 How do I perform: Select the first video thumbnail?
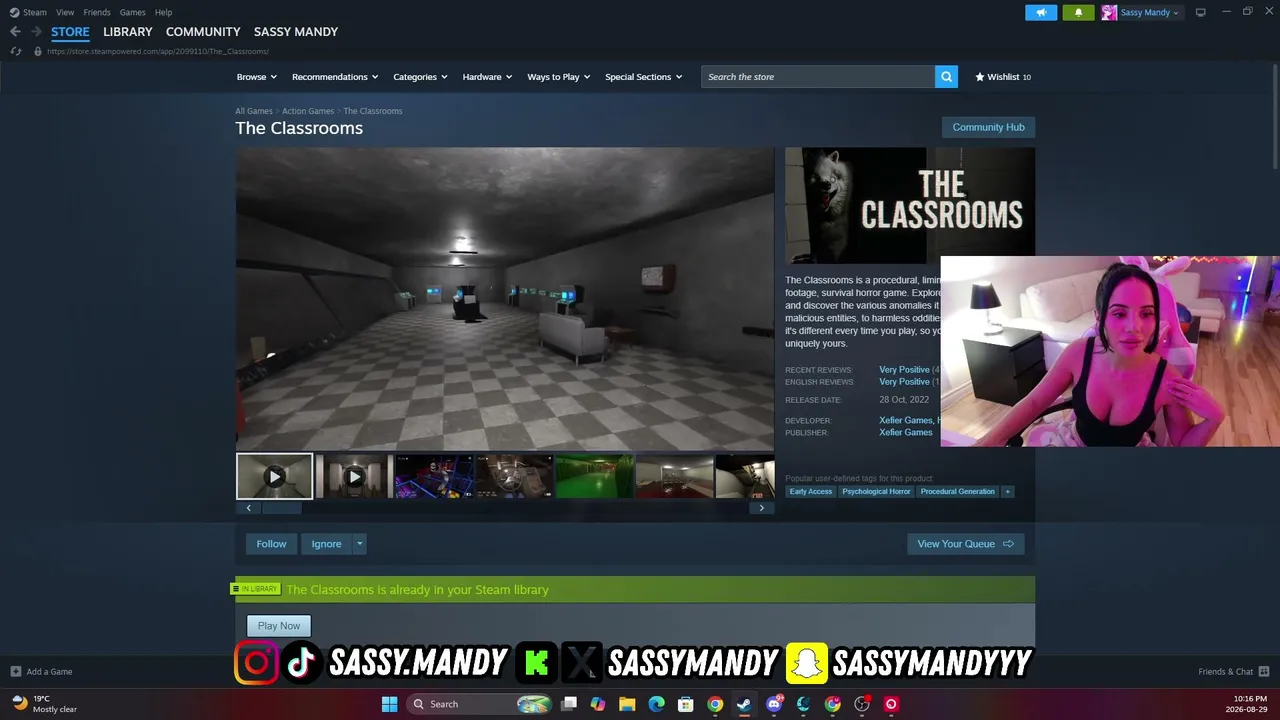tap(274, 477)
